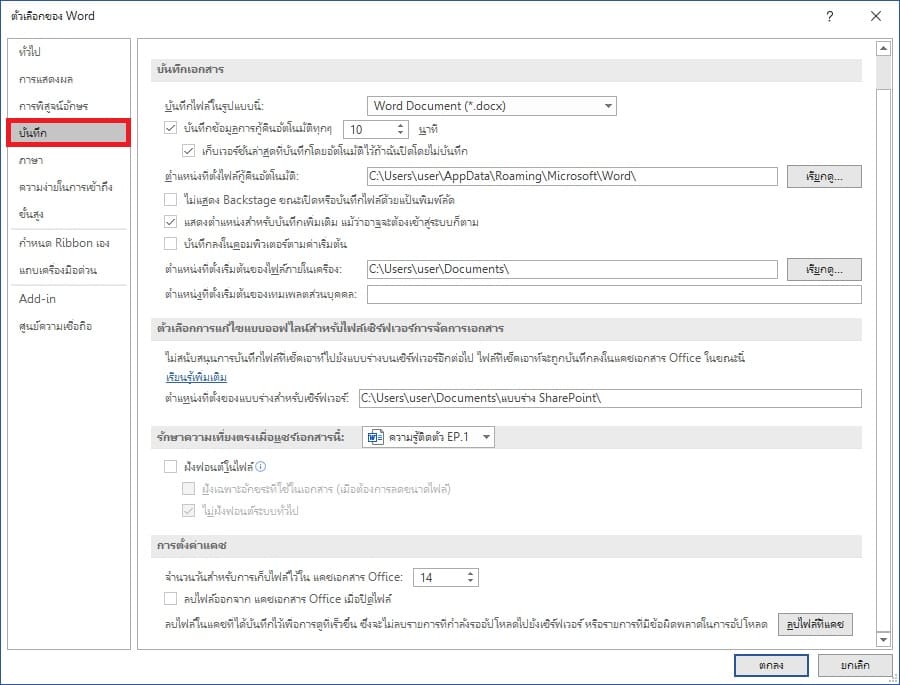This screenshot has height=685, width=900.
Task: Decrease Office cache days with down arrow
Action: (471, 582)
